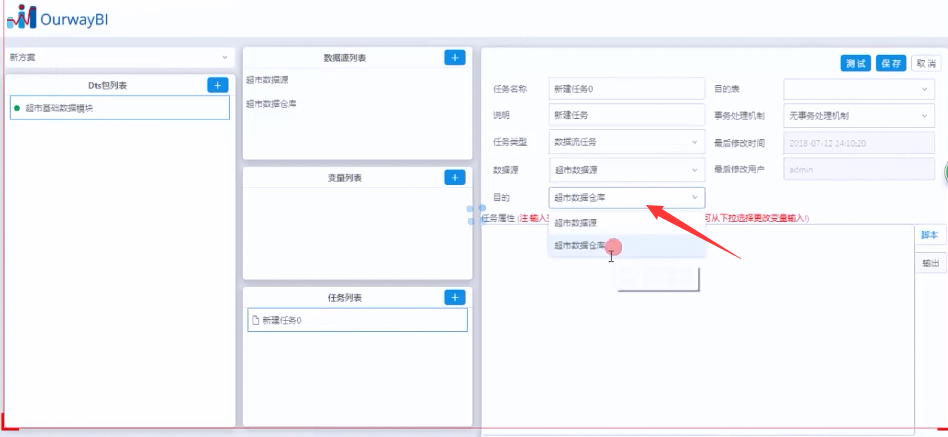Open the 数据源 dropdown
Viewport: 948px width, 437px height.
[627, 170]
